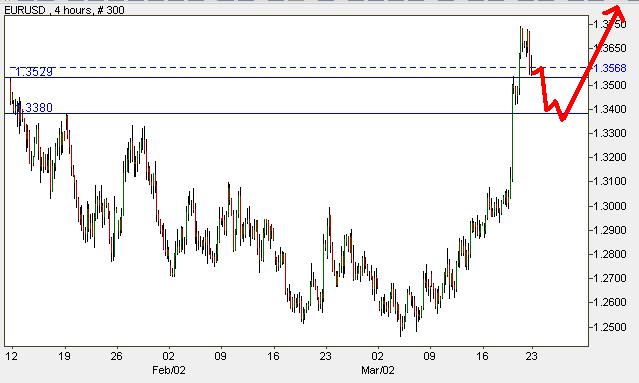Click the 1.2800 price axis label
The height and width of the screenshot is (383, 639).
[610, 254]
